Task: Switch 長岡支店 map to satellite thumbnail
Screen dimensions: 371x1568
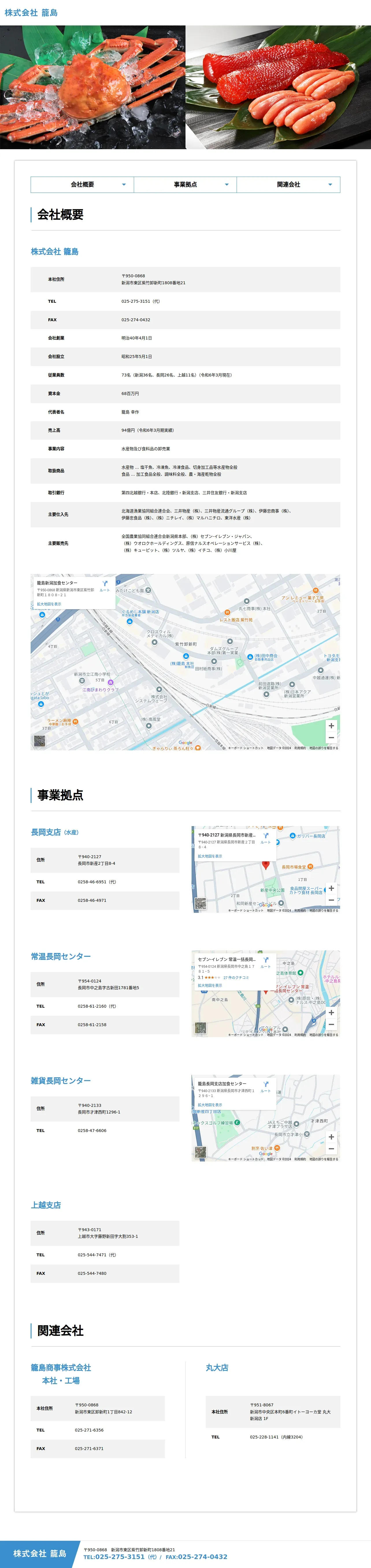Action: [201, 903]
